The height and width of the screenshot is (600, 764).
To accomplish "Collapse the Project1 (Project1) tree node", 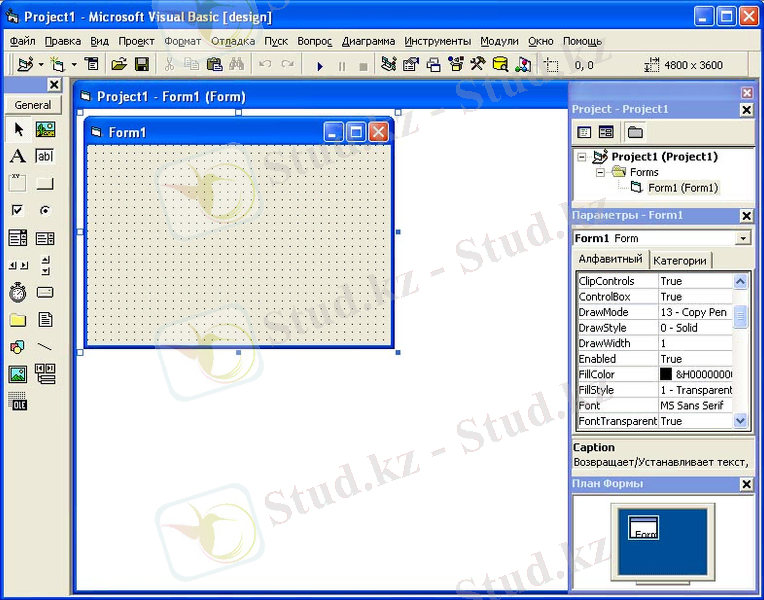I will (581, 157).
